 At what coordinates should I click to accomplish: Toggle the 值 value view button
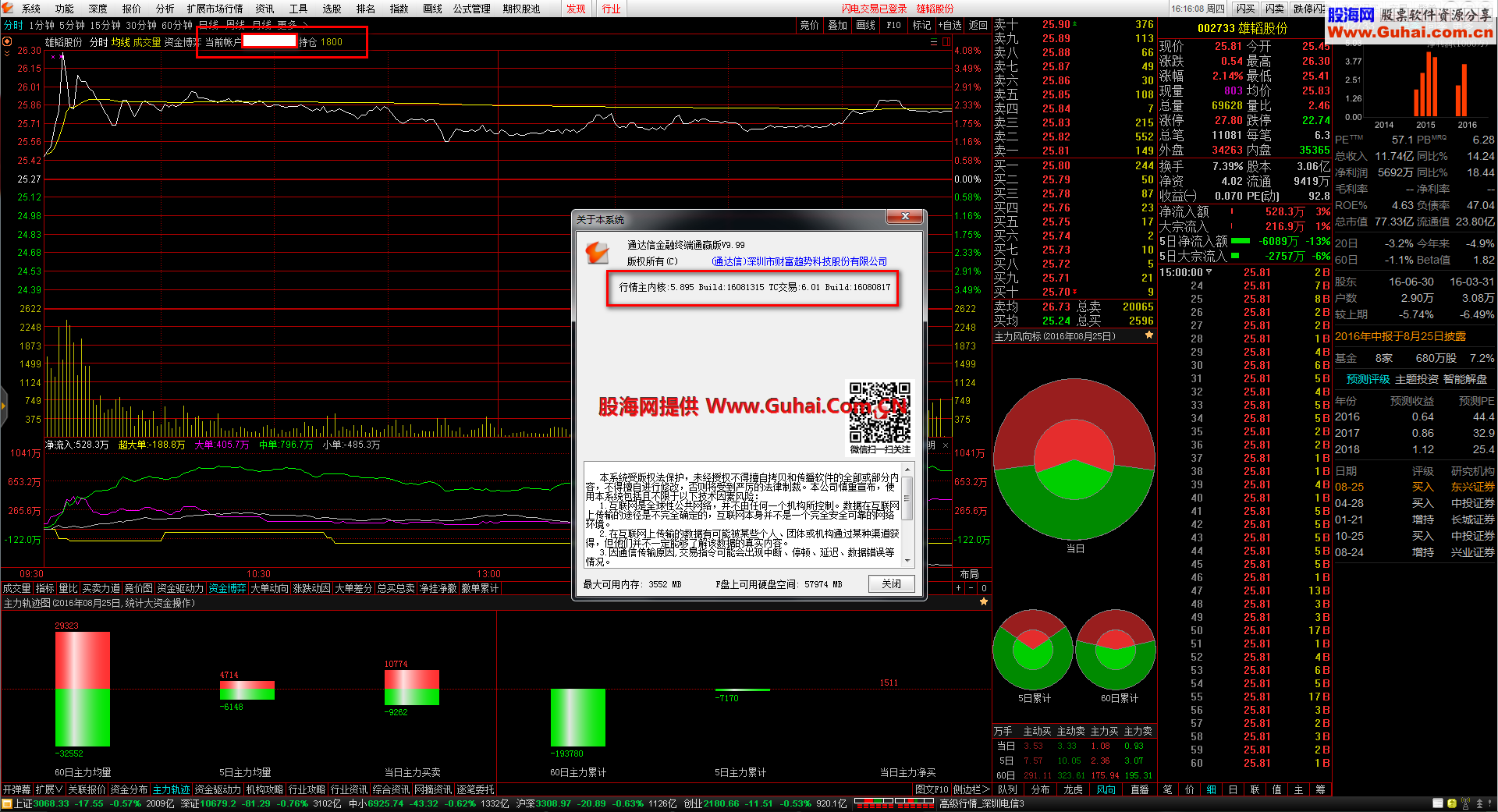pos(1277,789)
